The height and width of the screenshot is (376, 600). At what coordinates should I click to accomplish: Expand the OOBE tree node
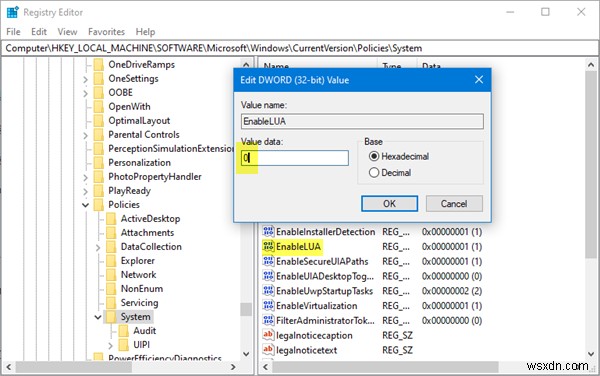click(85, 93)
